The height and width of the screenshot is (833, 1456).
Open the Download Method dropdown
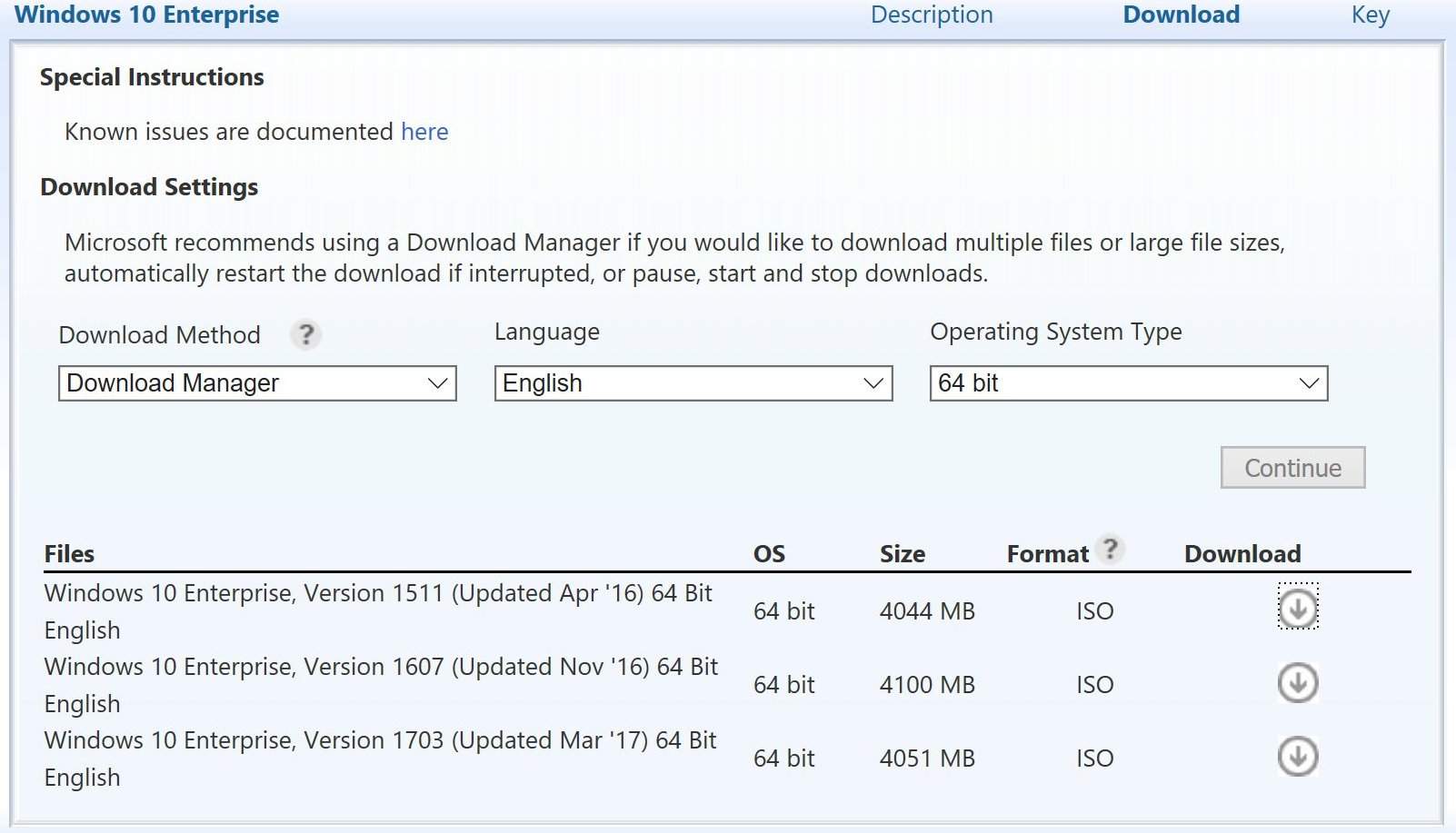point(257,383)
